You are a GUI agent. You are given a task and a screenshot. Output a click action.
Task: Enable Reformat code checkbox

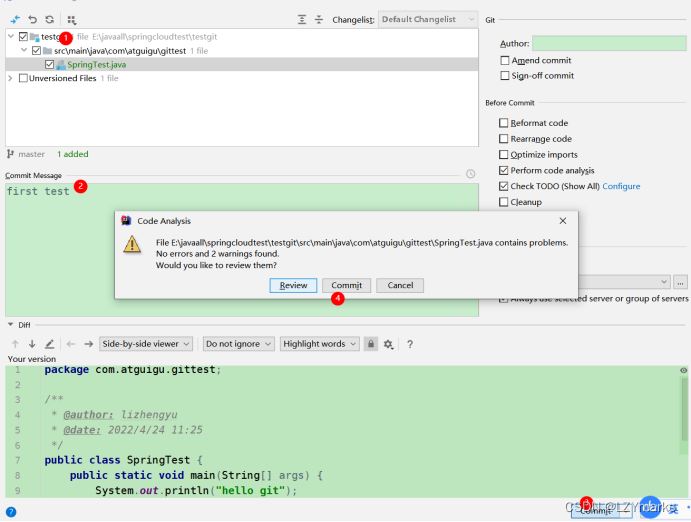(504, 122)
